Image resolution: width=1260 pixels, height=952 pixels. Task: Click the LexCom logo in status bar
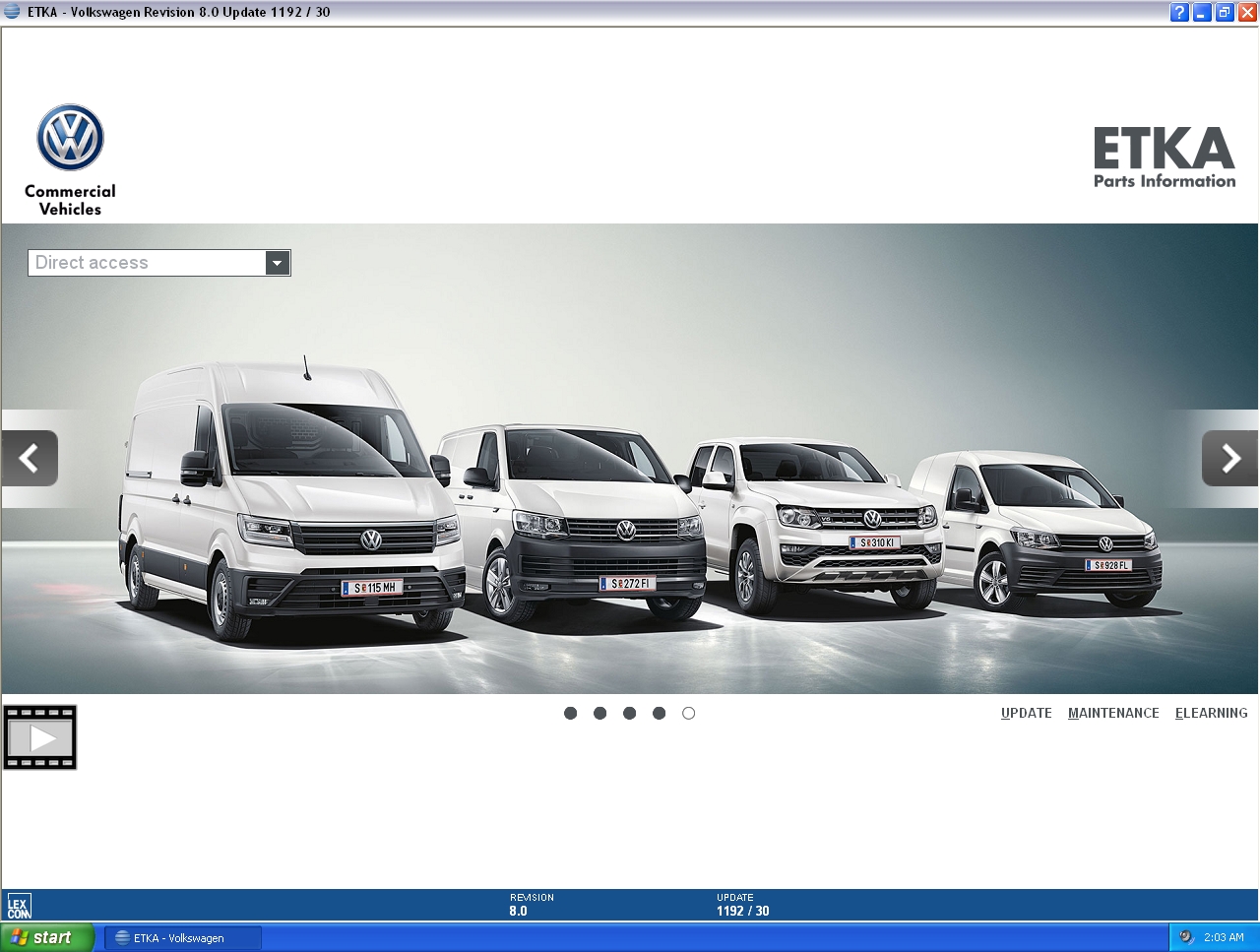tap(19, 906)
